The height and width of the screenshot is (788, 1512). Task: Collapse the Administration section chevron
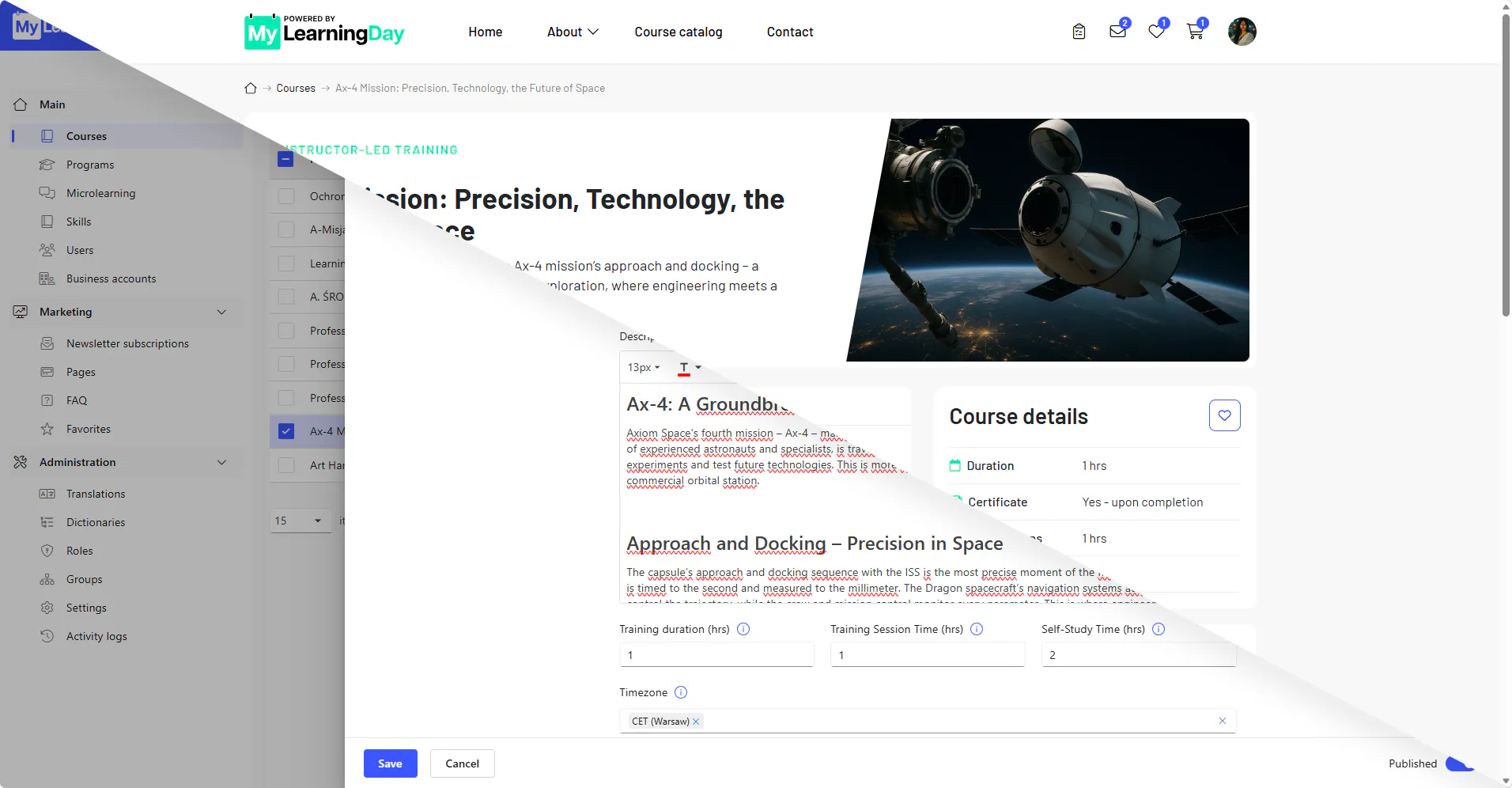coord(221,462)
